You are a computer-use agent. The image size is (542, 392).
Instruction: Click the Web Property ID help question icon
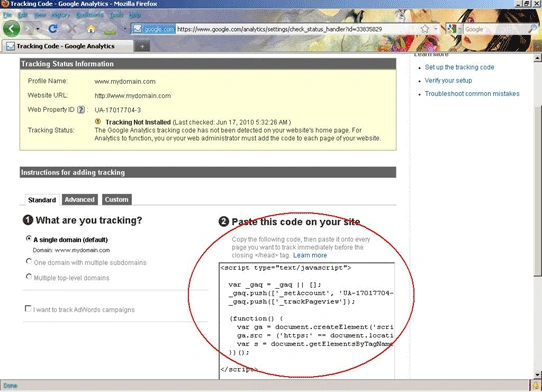point(81,110)
